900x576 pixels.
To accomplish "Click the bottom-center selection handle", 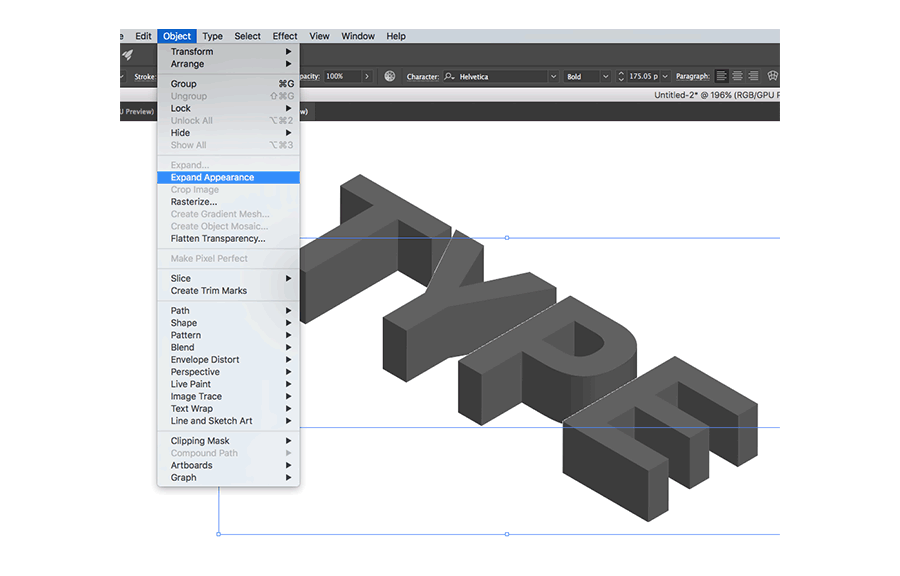I will 507,534.
